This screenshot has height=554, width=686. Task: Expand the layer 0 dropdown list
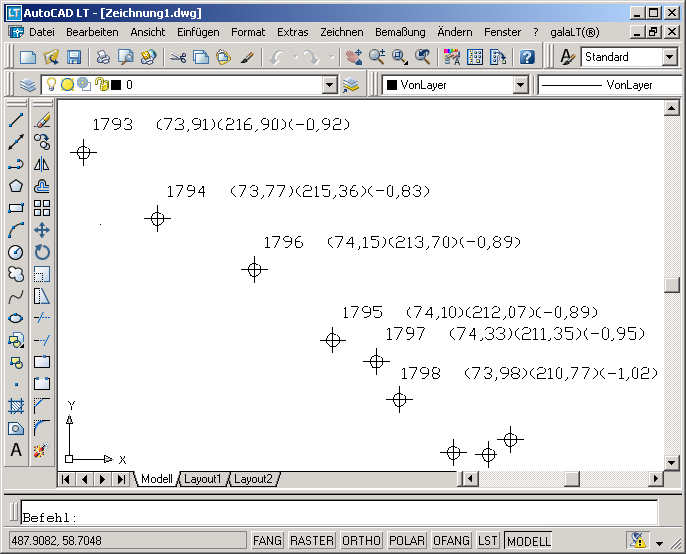pyautogui.click(x=330, y=84)
